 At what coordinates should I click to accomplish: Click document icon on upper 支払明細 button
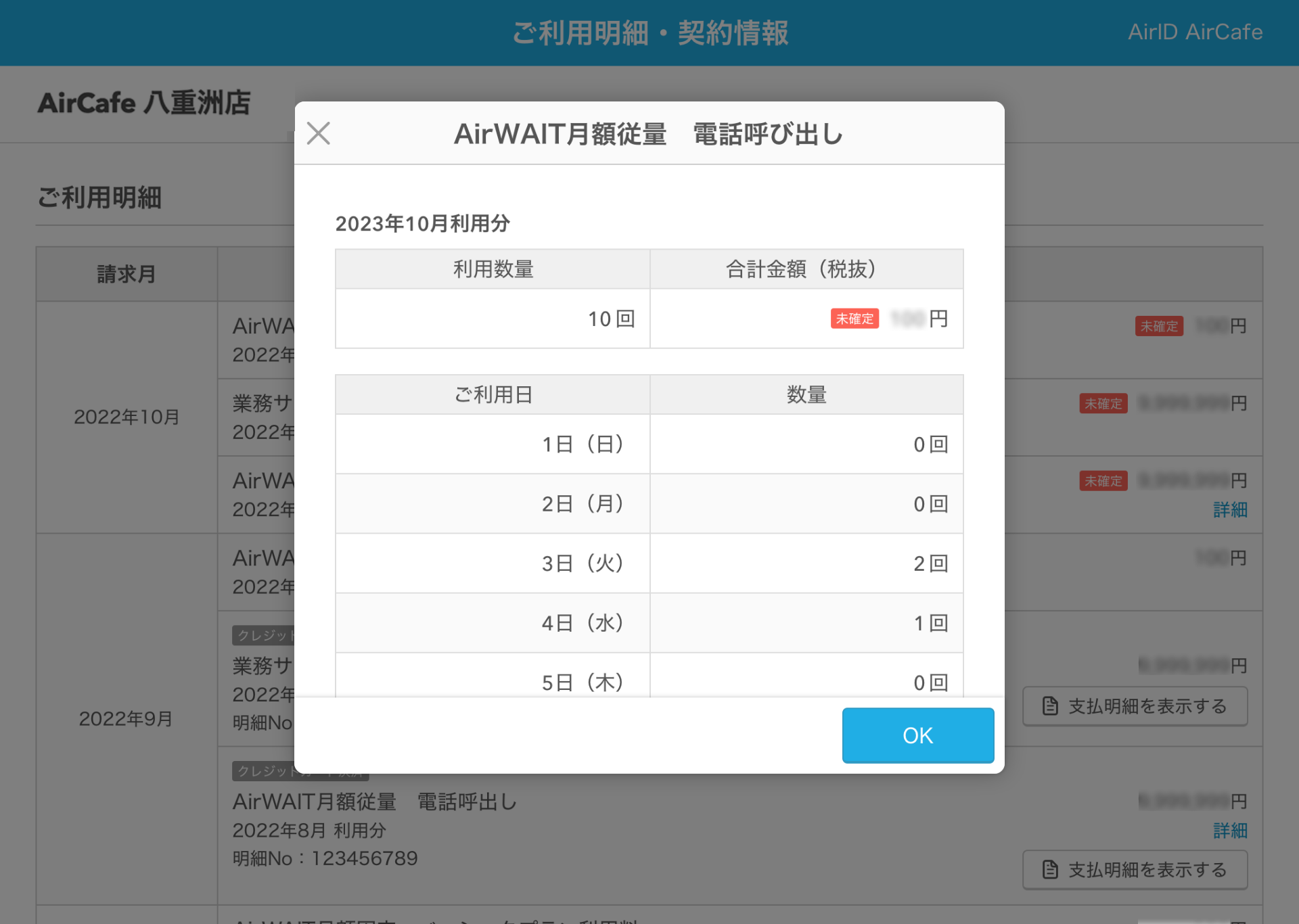click(x=1050, y=706)
